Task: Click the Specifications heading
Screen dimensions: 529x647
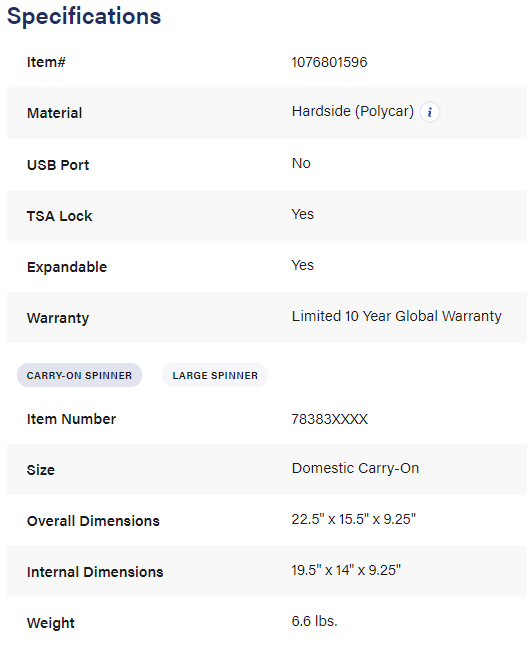Action: [84, 16]
